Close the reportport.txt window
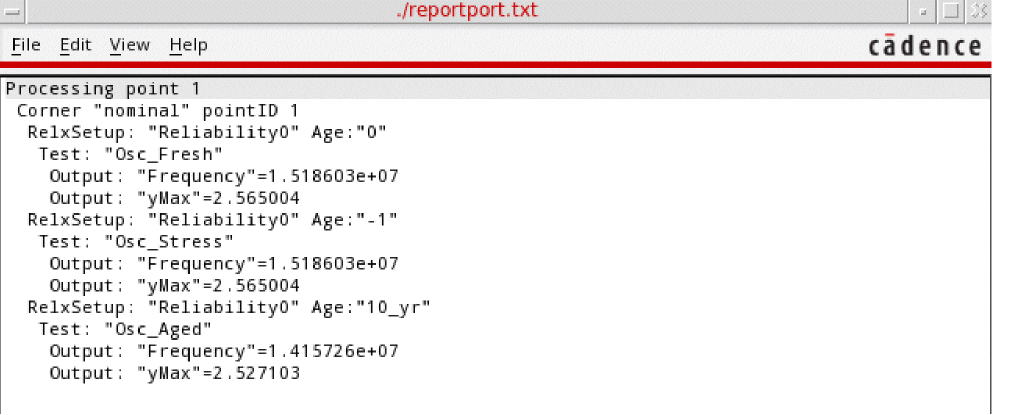1013x415 pixels. (979, 11)
